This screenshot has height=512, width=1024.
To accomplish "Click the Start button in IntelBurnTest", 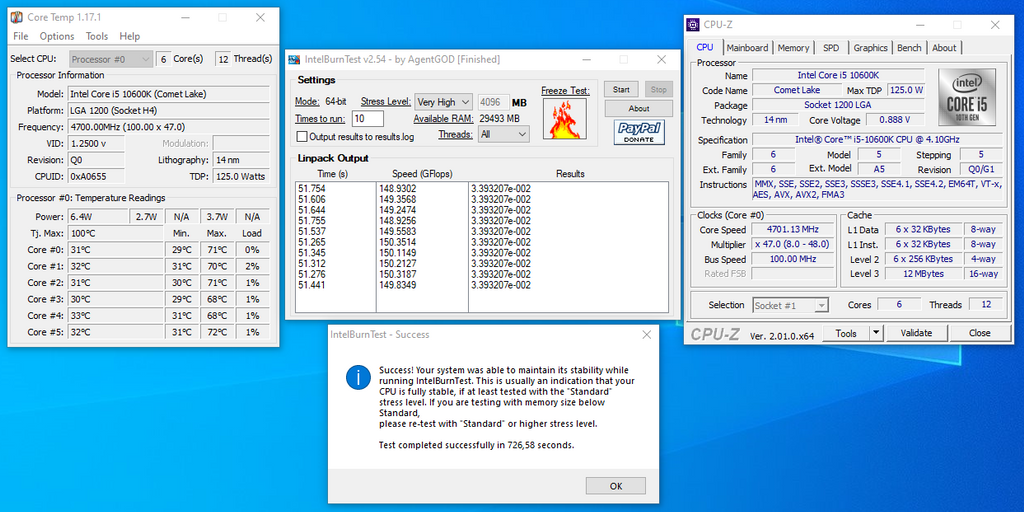I will [x=621, y=89].
